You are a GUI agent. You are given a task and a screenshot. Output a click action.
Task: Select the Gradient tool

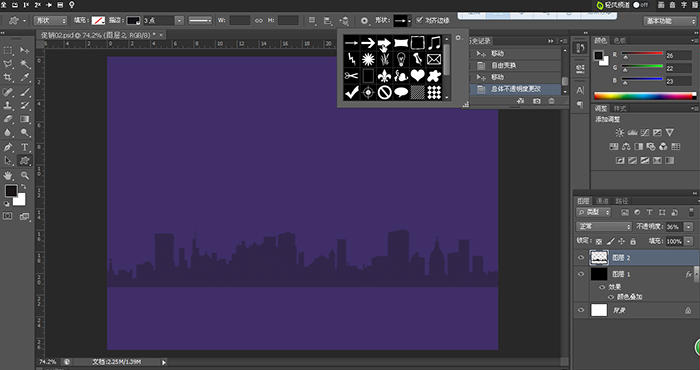click(x=25, y=119)
